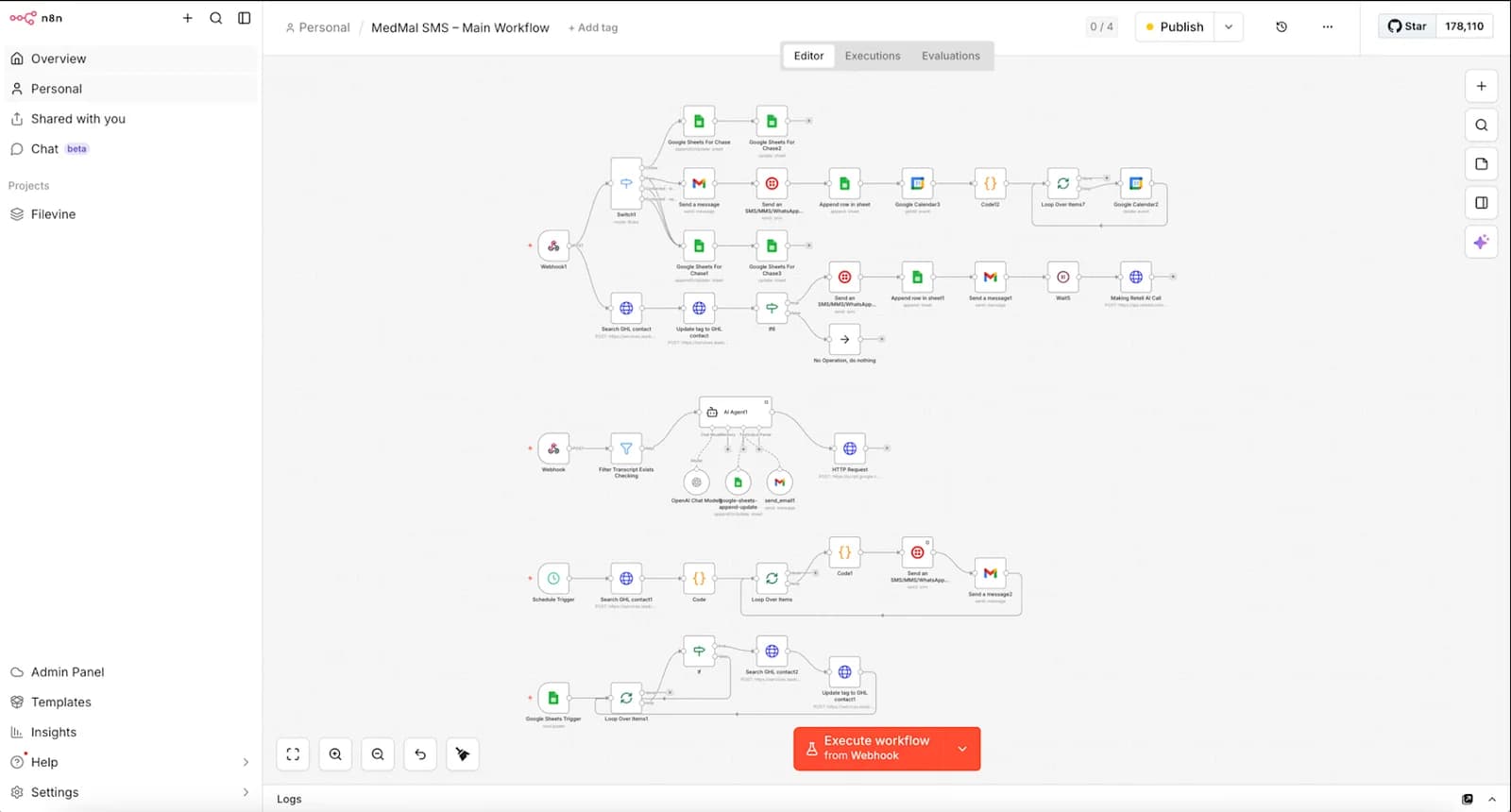Viewport: 1511px width, 812px height.
Task: Open the Making Retell AI Call node
Action: click(1135, 277)
